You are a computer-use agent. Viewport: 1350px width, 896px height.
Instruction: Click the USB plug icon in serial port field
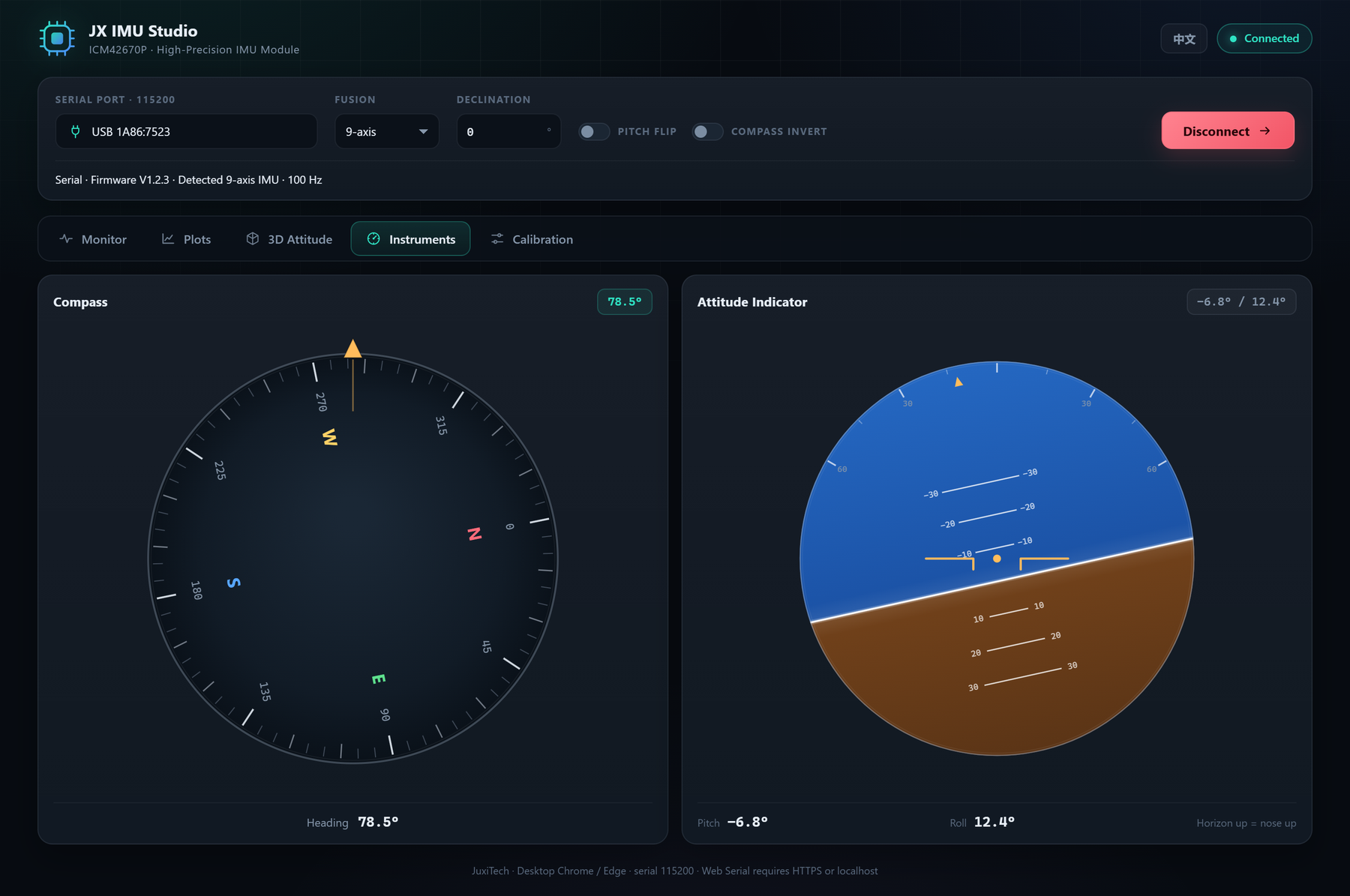(75, 131)
